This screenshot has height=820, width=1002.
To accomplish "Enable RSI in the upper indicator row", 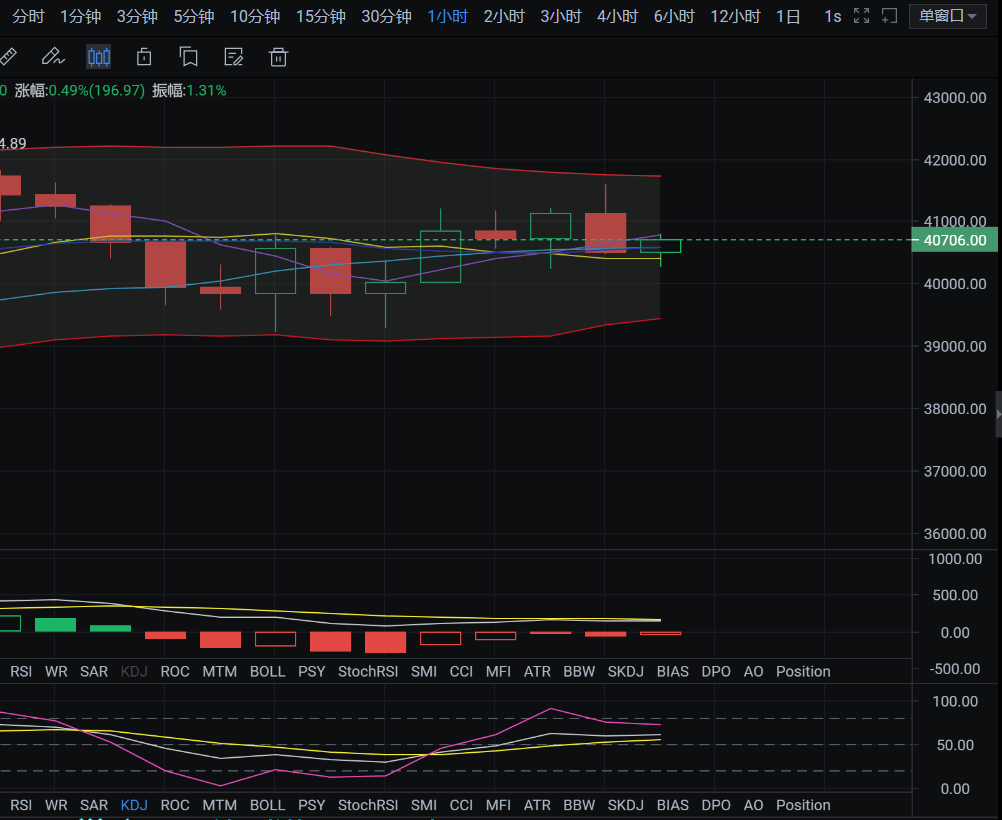I will point(21,671).
